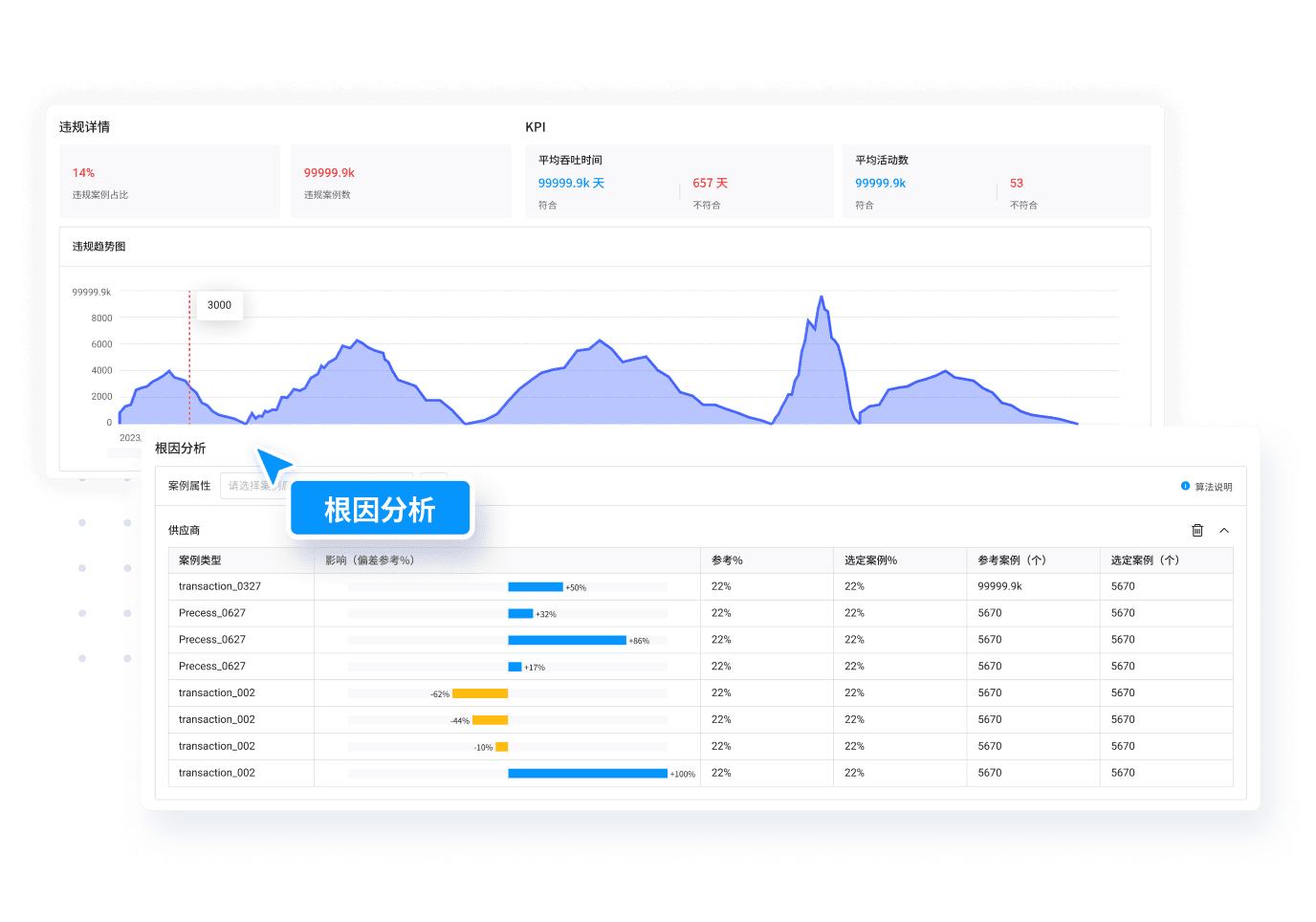
Task: Click the red dashed chart marker line
Action: click(x=189, y=357)
